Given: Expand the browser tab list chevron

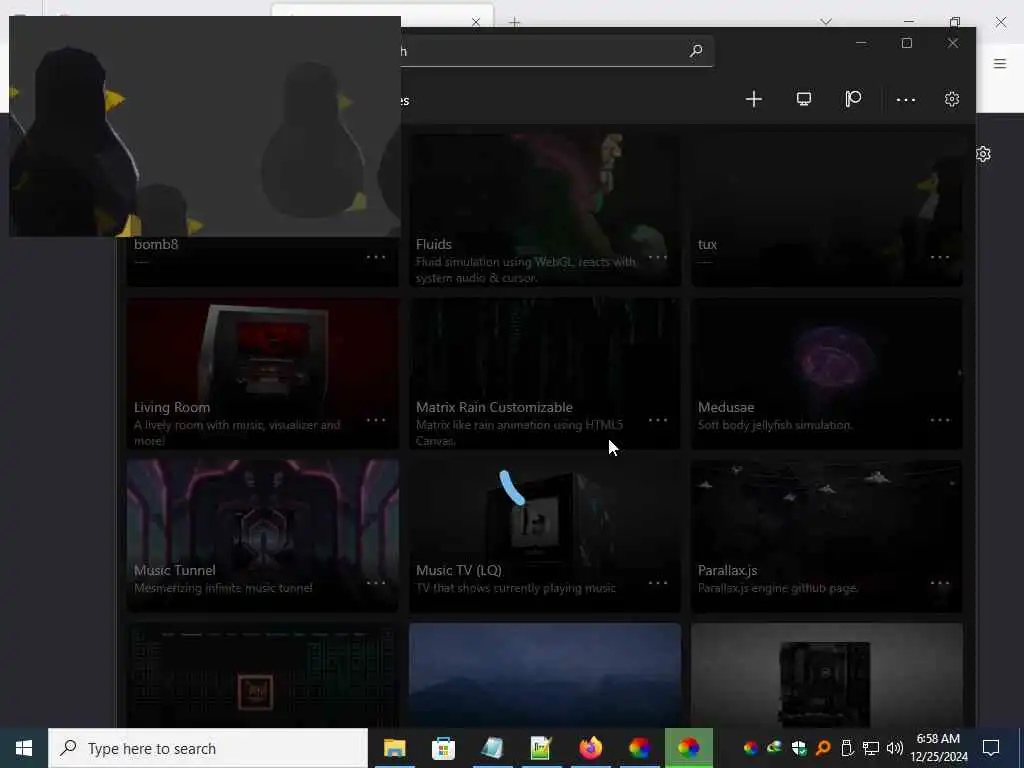Looking at the screenshot, I should pos(826,22).
